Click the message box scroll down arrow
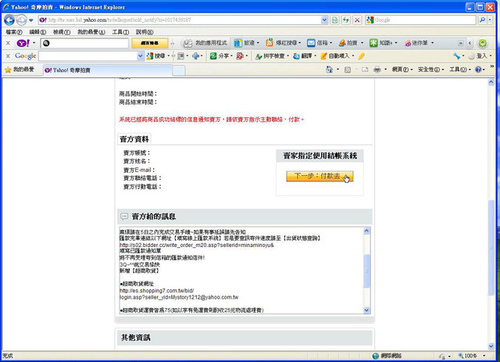500x362 pixels. tap(366, 310)
